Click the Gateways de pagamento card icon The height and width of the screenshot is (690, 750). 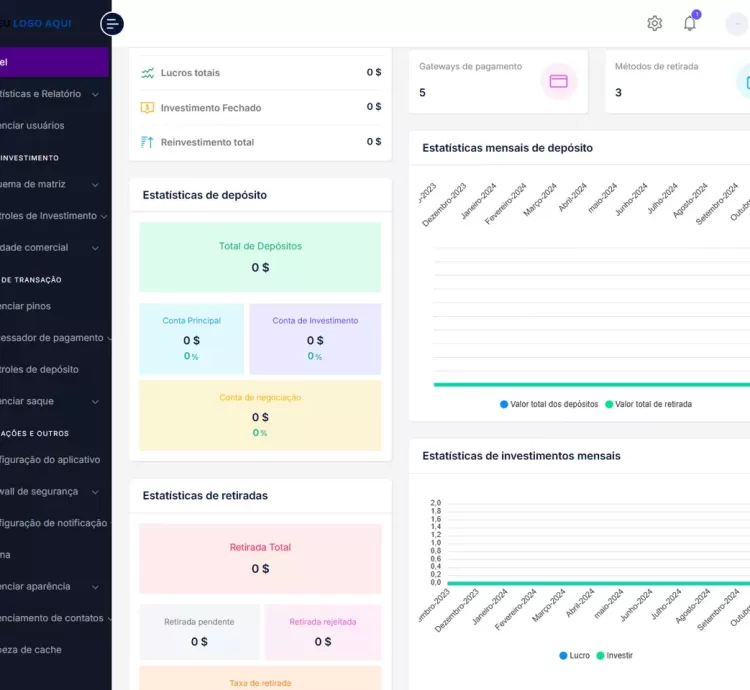point(558,81)
